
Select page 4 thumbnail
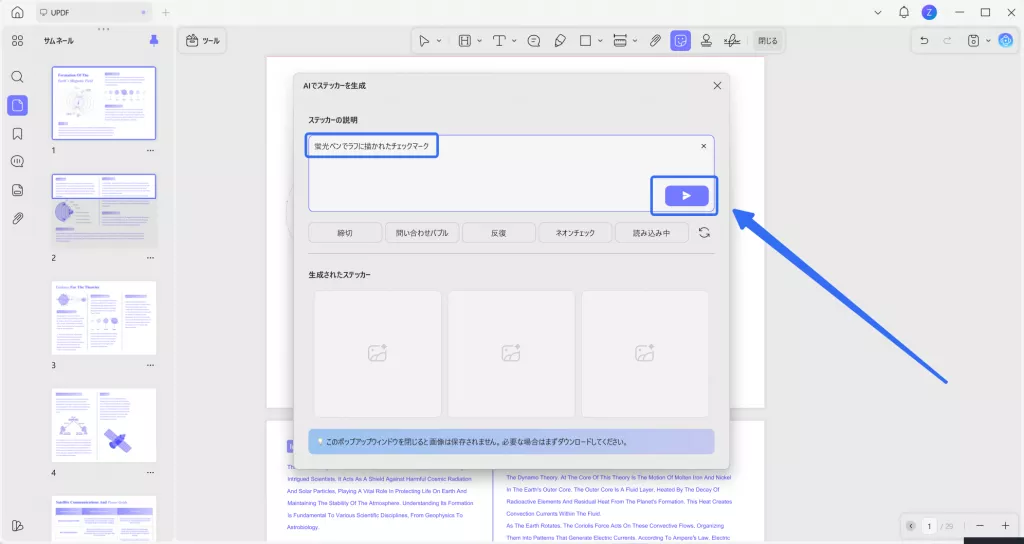tap(104, 425)
